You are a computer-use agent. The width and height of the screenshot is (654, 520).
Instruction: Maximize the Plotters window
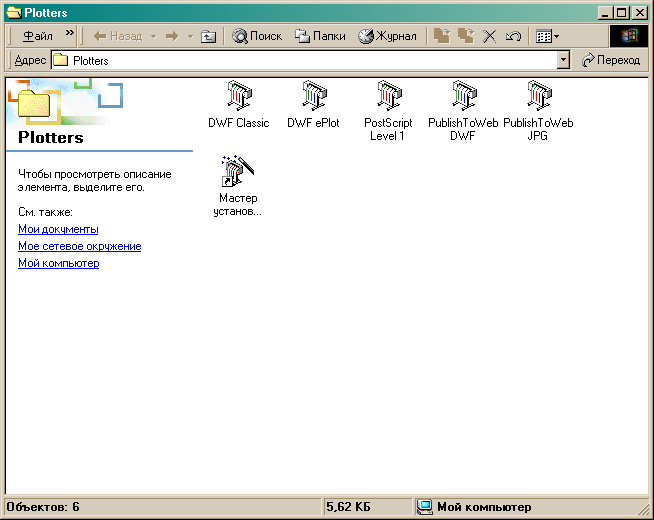621,13
